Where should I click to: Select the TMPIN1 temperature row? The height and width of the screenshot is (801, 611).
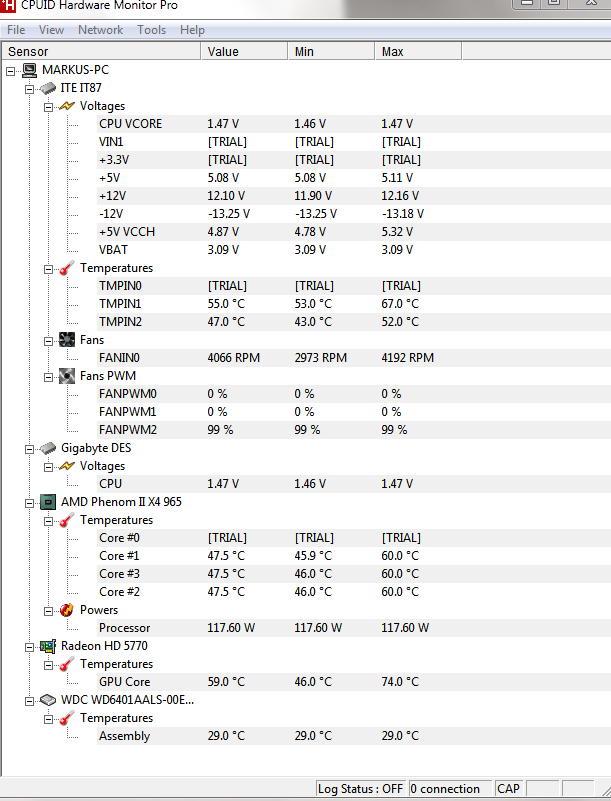354,304
